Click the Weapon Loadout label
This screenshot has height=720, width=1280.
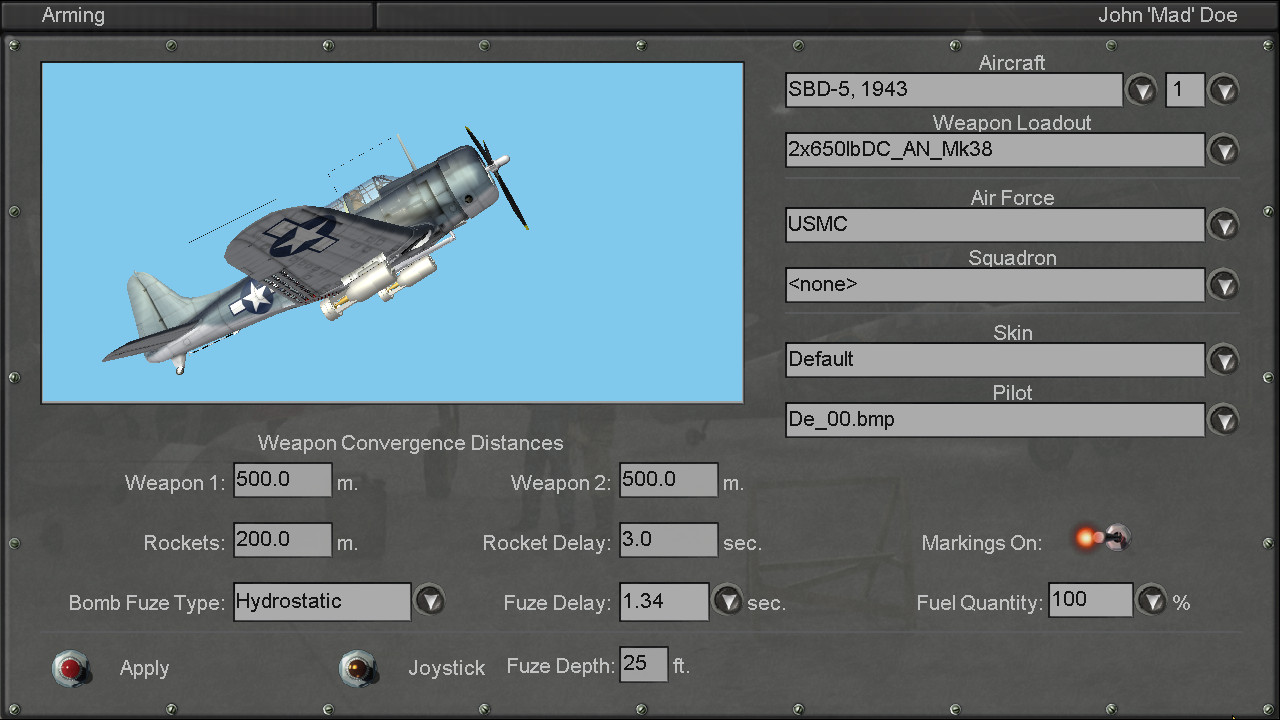1012,123
